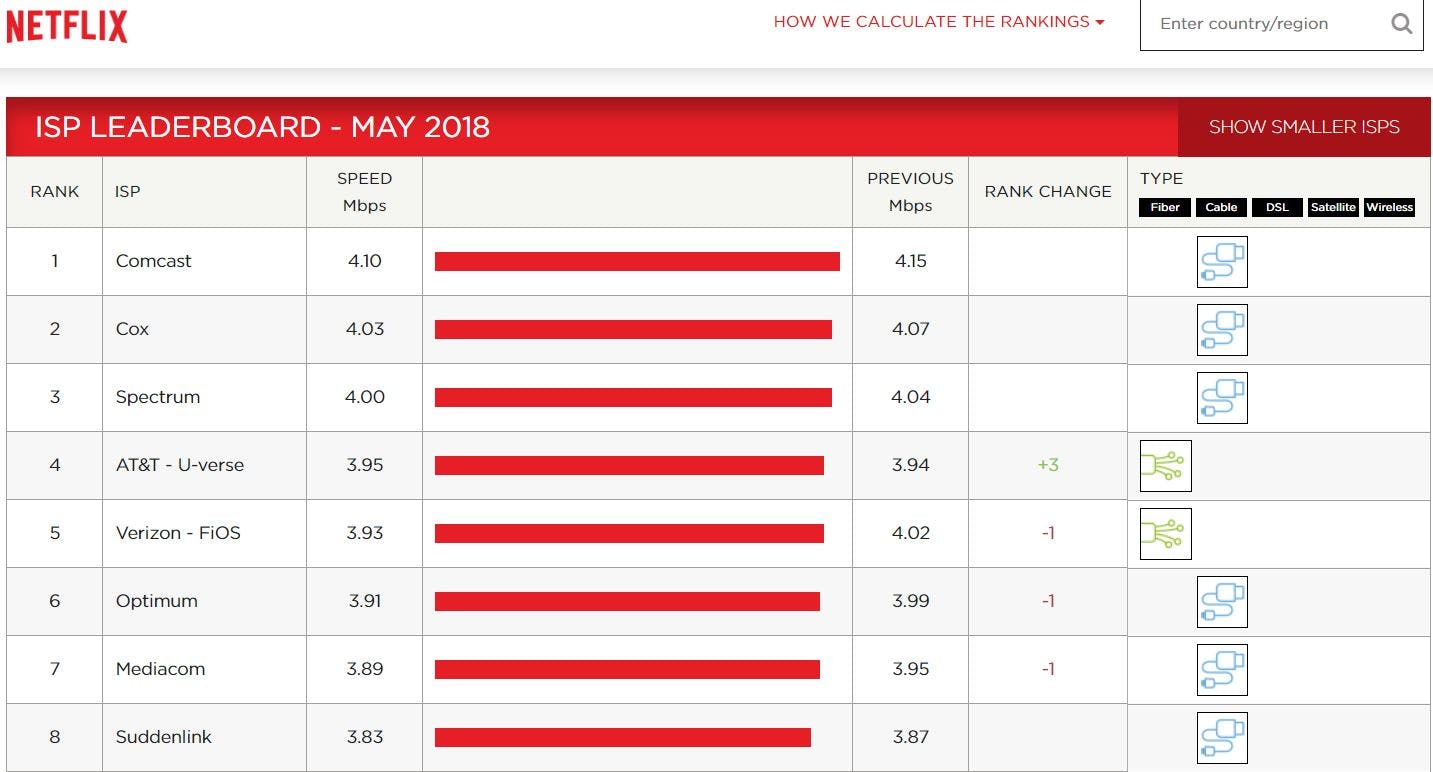Click Suddenlink's cable type icon
This screenshot has height=772, width=1433.
tap(1222, 738)
